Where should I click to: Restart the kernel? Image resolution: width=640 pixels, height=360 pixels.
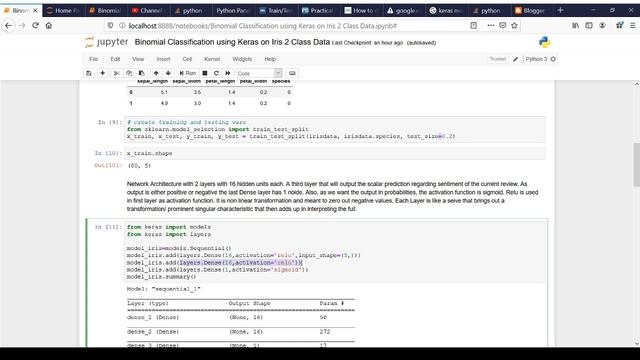[x=216, y=73]
